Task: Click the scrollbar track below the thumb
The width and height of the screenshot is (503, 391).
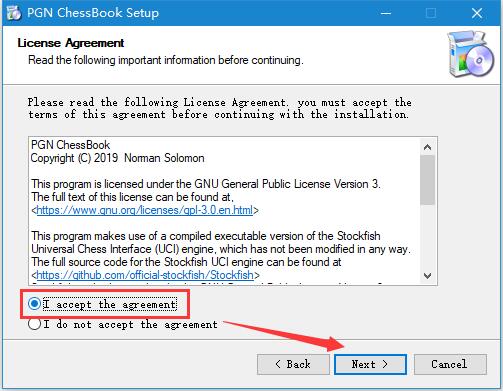Action: [x=427, y=236]
